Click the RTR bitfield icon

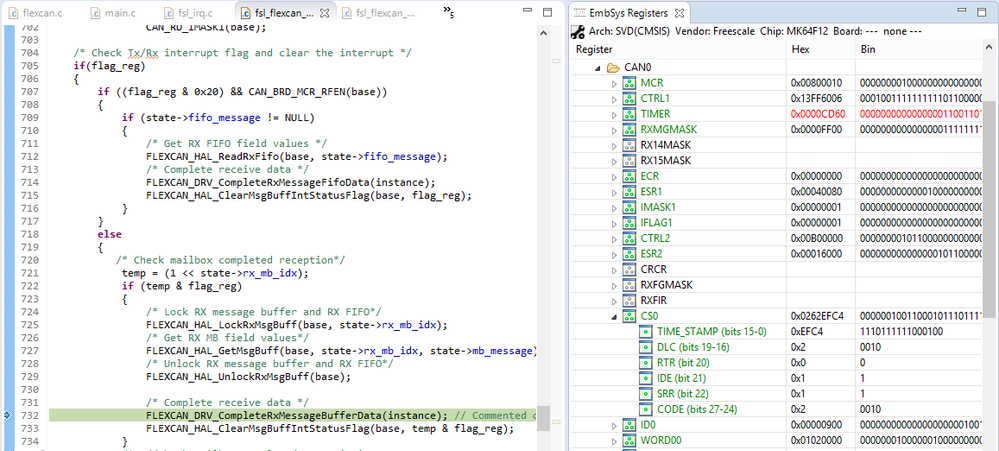[x=646, y=362]
